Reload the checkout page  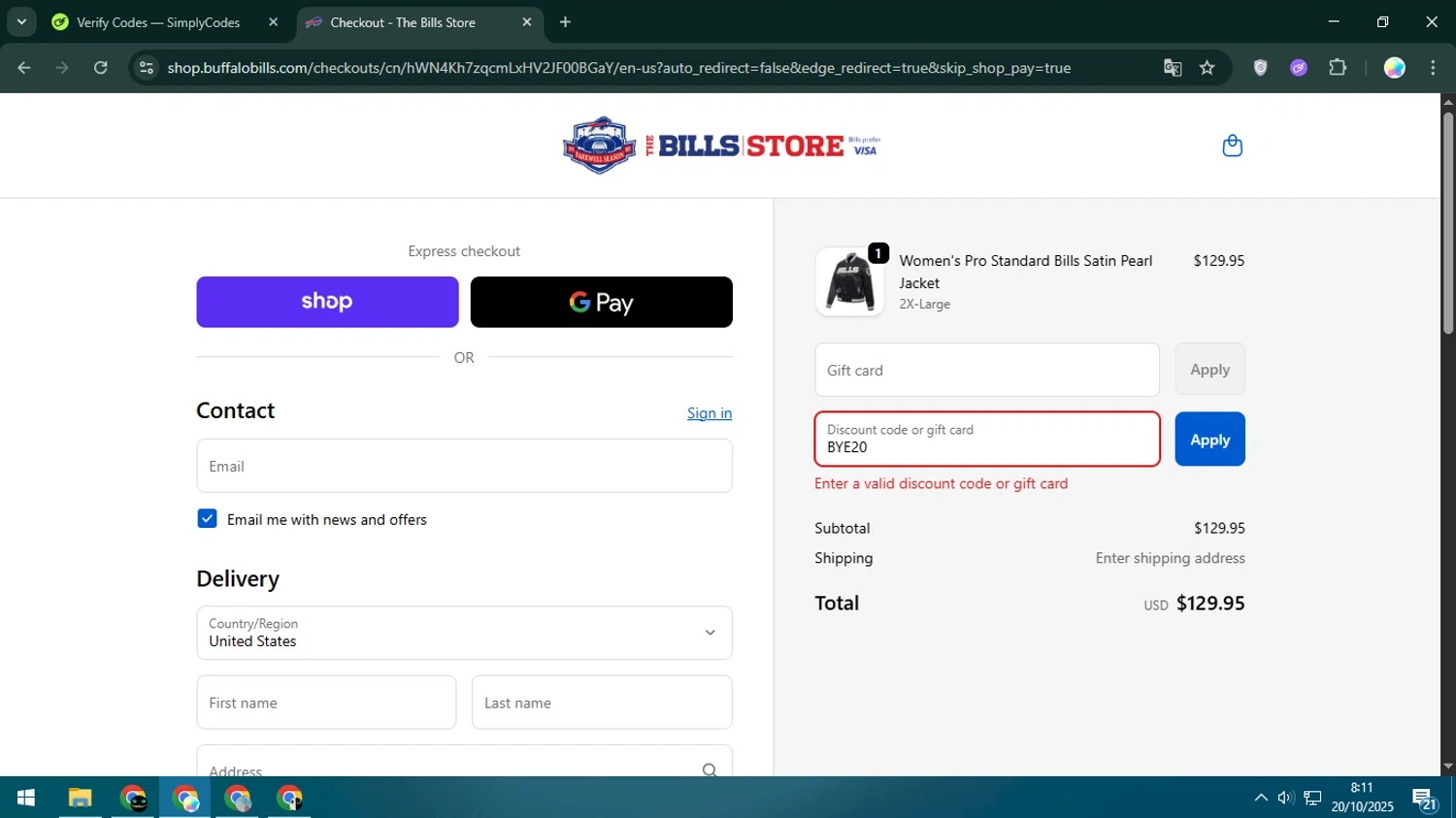[x=101, y=68]
